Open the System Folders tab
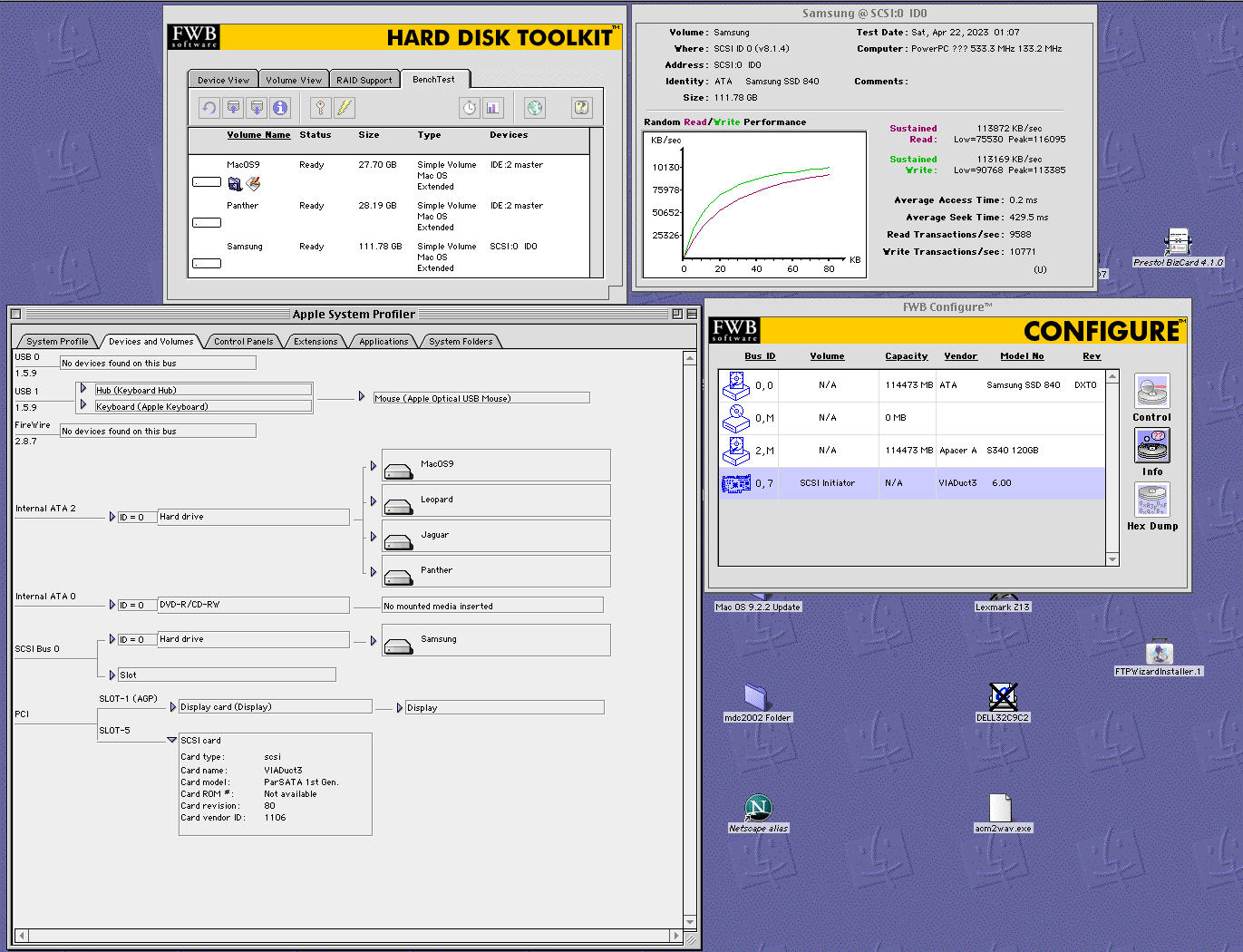 pyautogui.click(x=461, y=342)
